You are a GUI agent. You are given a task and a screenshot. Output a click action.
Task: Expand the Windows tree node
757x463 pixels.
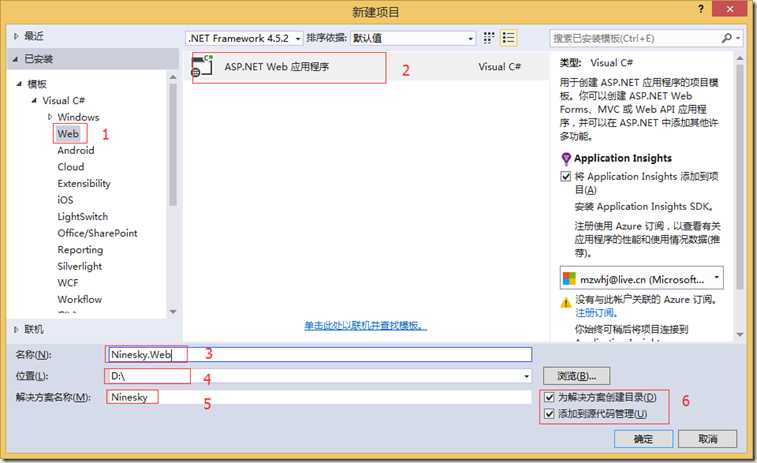pos(50,117)
